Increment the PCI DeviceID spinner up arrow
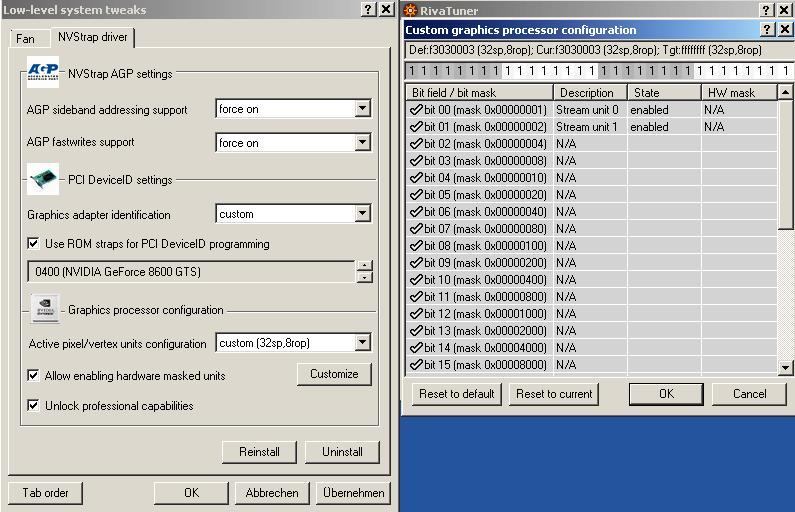 365,266
